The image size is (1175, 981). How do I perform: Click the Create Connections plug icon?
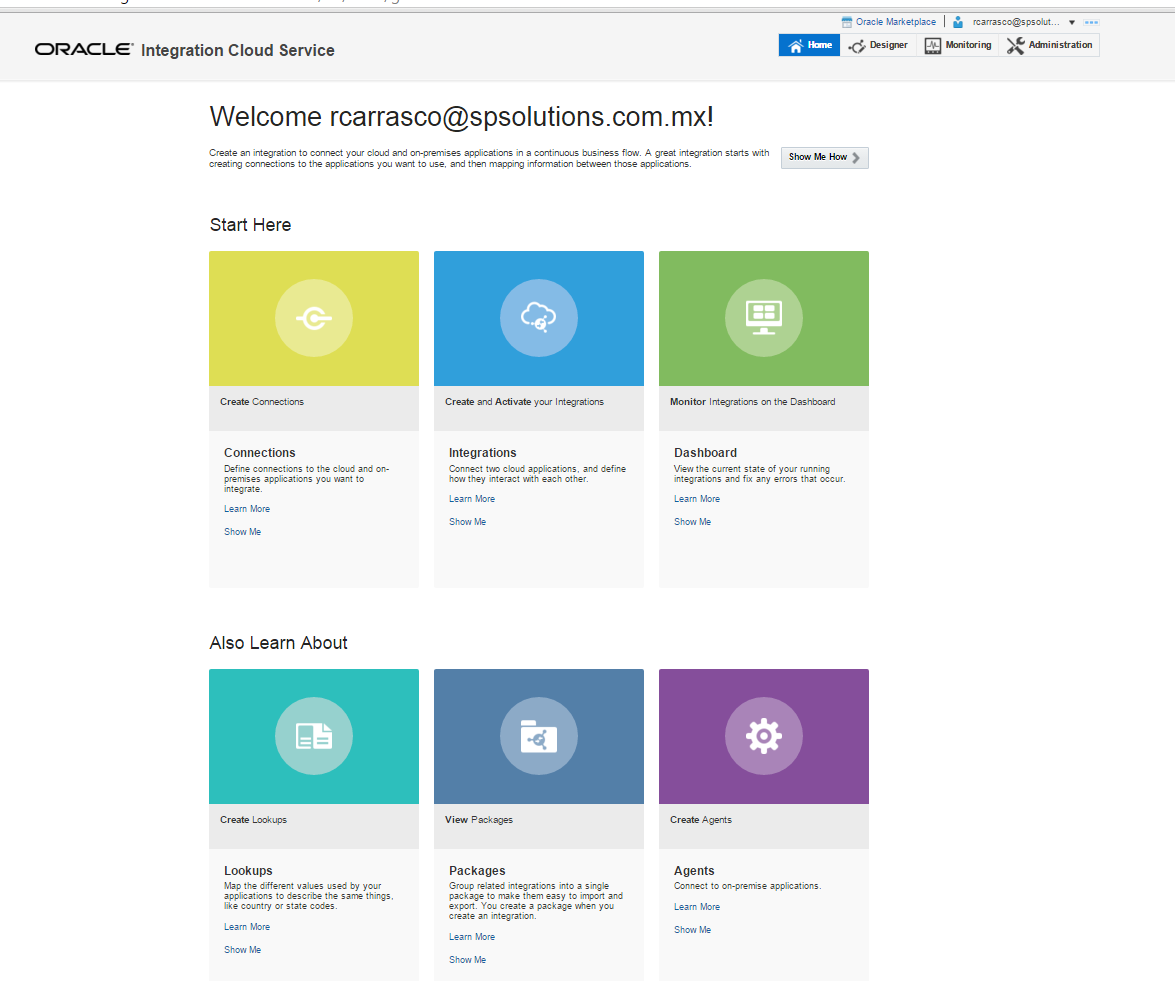coord(314,319)
